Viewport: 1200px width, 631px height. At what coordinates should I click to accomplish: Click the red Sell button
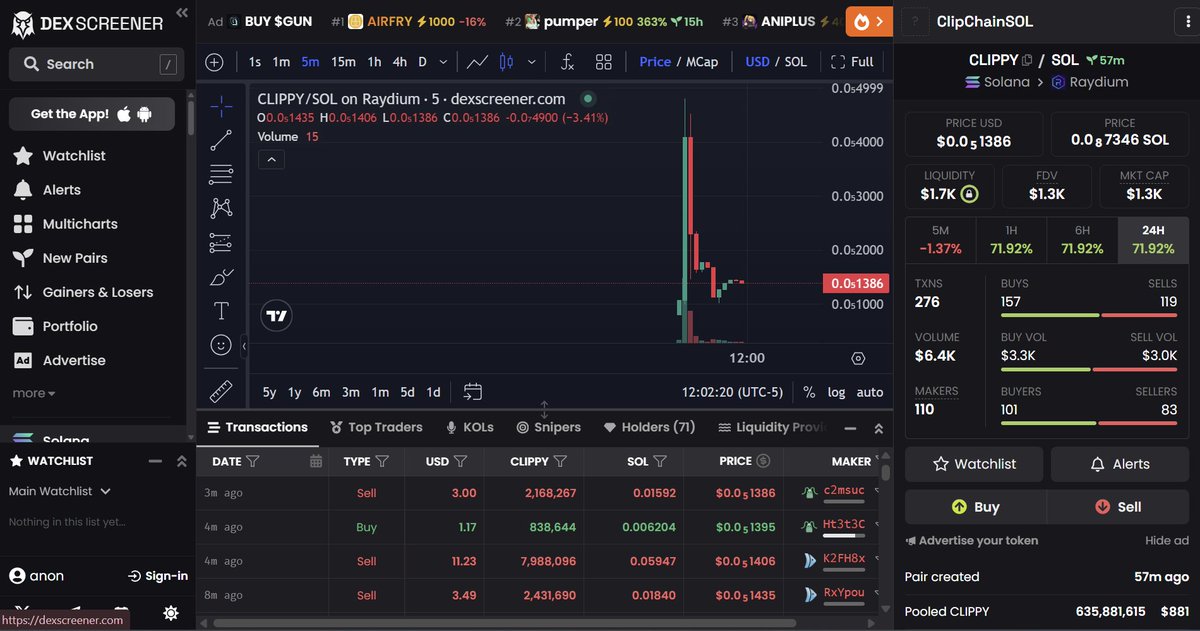[1117, 507]
